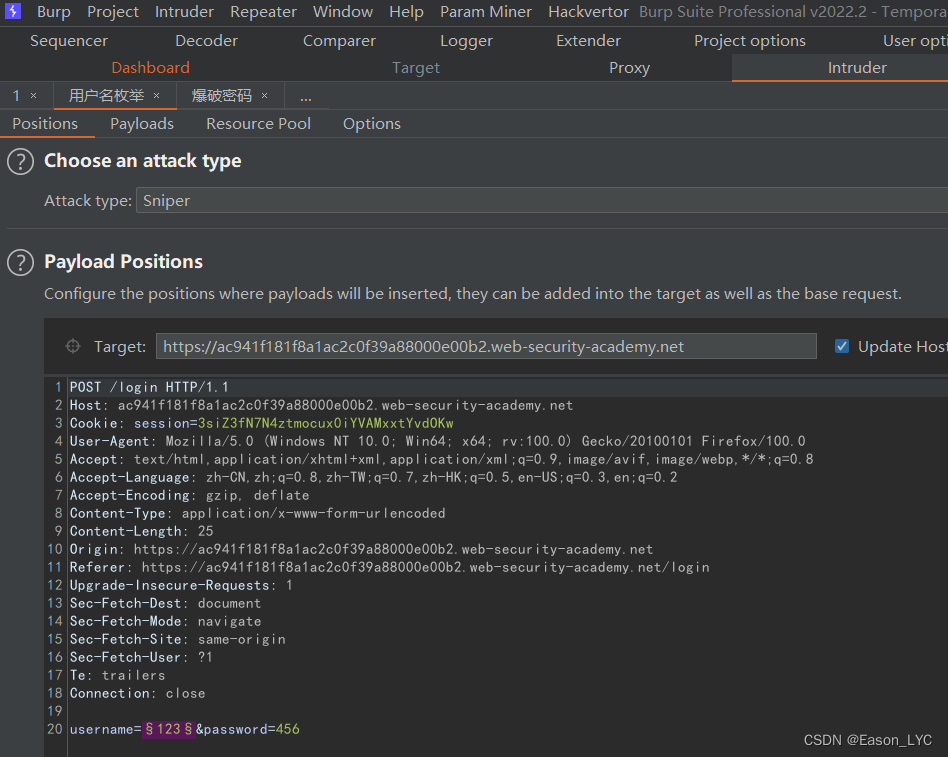Click the Host header line in request

point(321,405)
